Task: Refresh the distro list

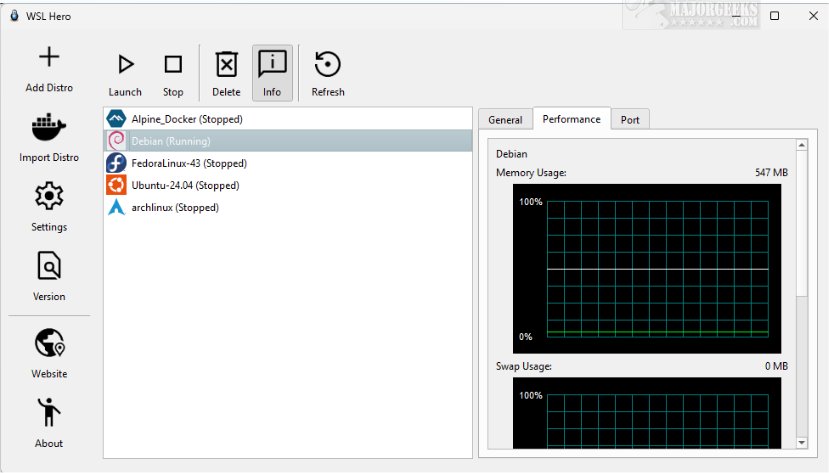Action: click(327, 66)
